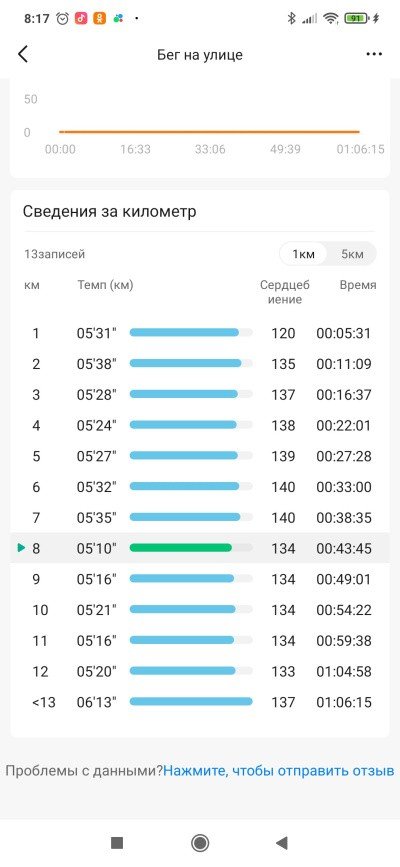Select the kilometer 1 row with 05'31"
Viewport: 400px width, 867px height.
point(200,333)
